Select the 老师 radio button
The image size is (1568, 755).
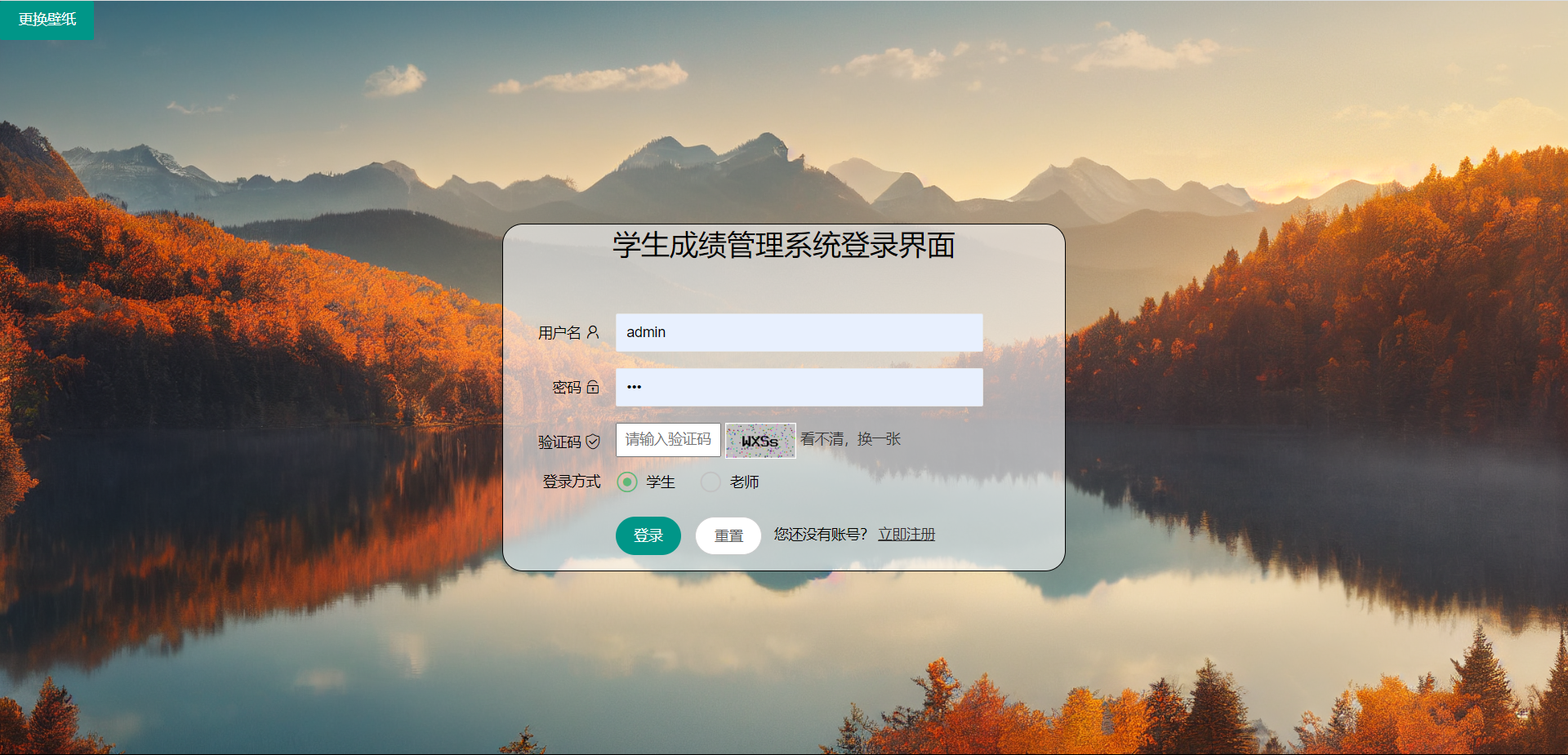(x=710, y=482)
